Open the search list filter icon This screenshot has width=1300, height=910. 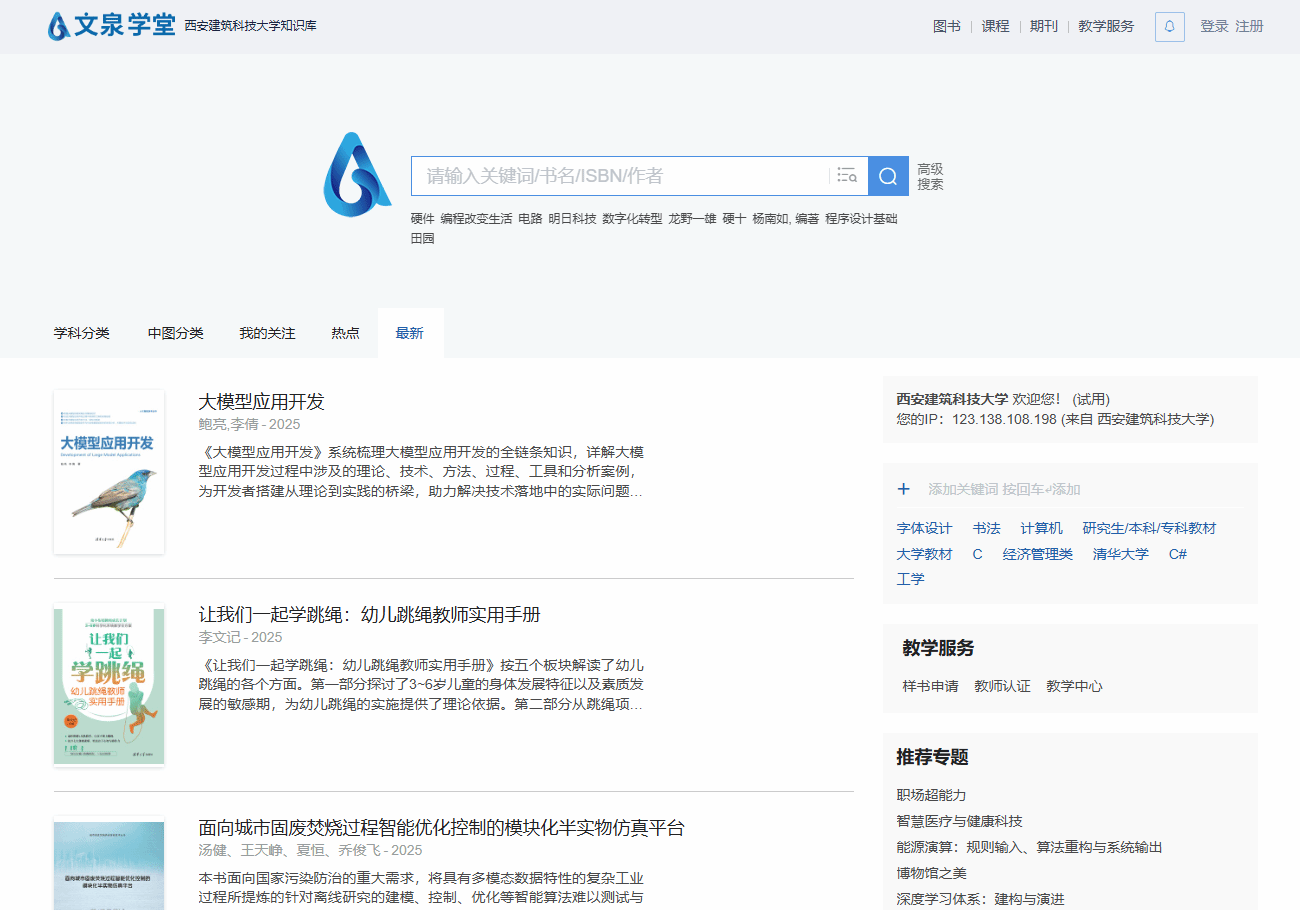coord(847,176)
